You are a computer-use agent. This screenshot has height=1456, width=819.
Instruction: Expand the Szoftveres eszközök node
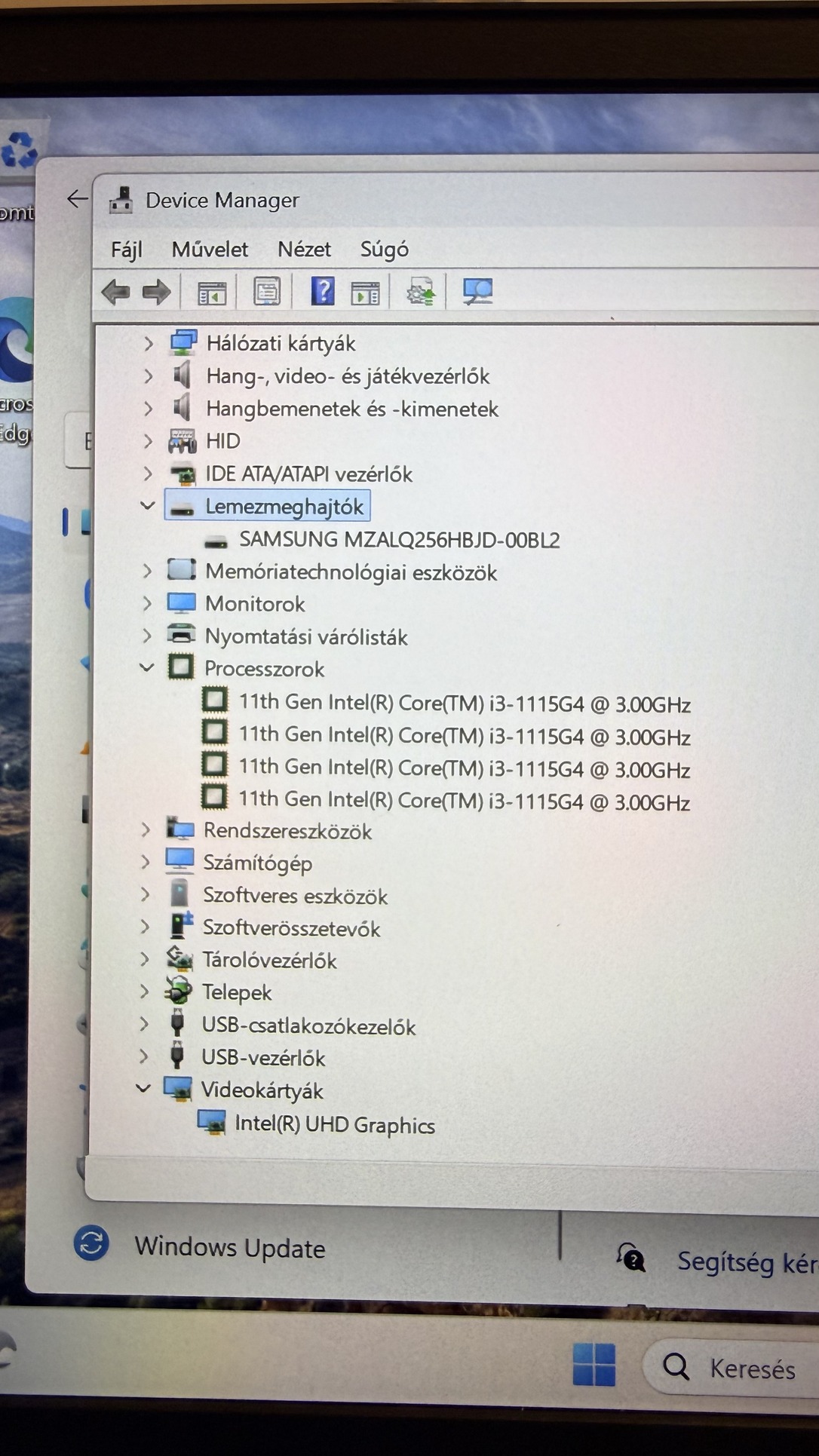145,894
